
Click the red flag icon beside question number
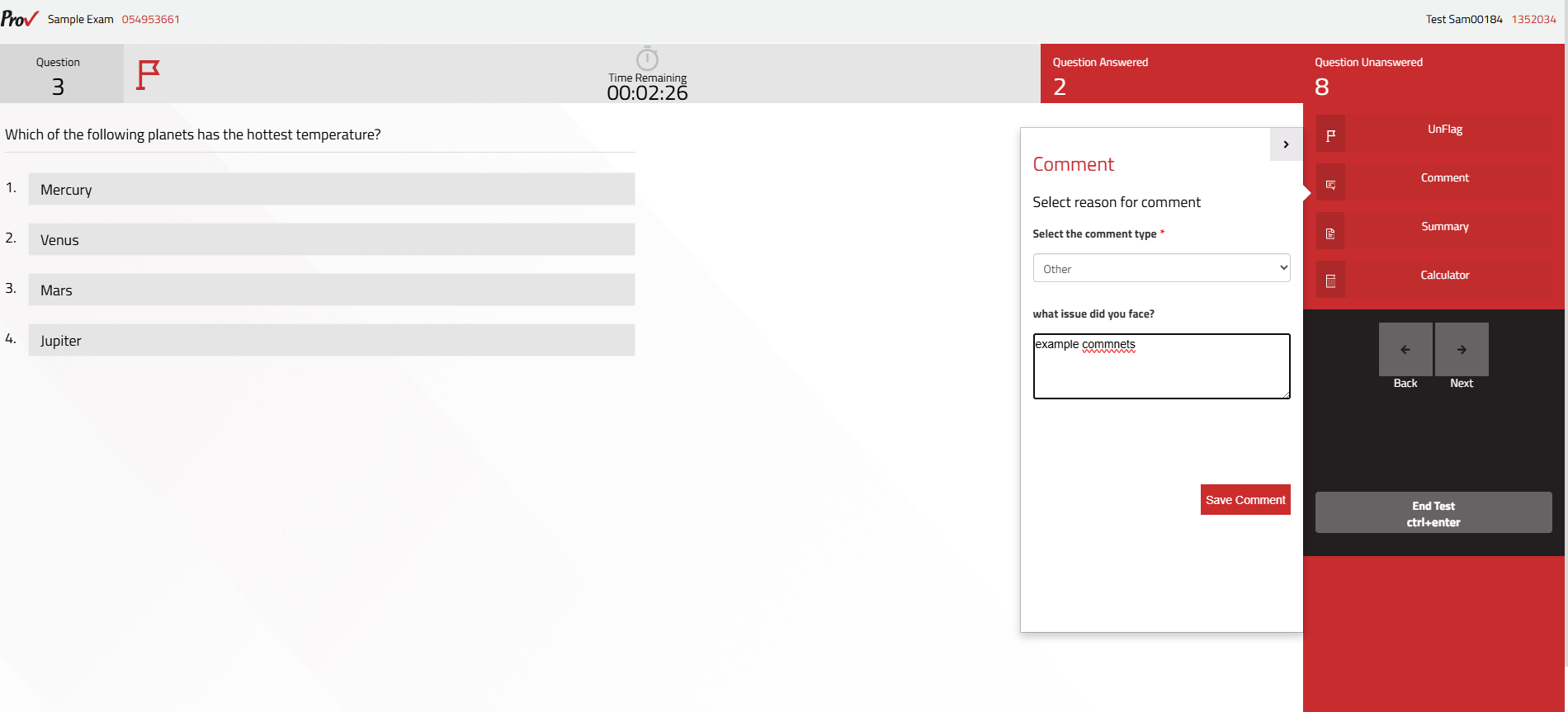click(x=148, y=74)
